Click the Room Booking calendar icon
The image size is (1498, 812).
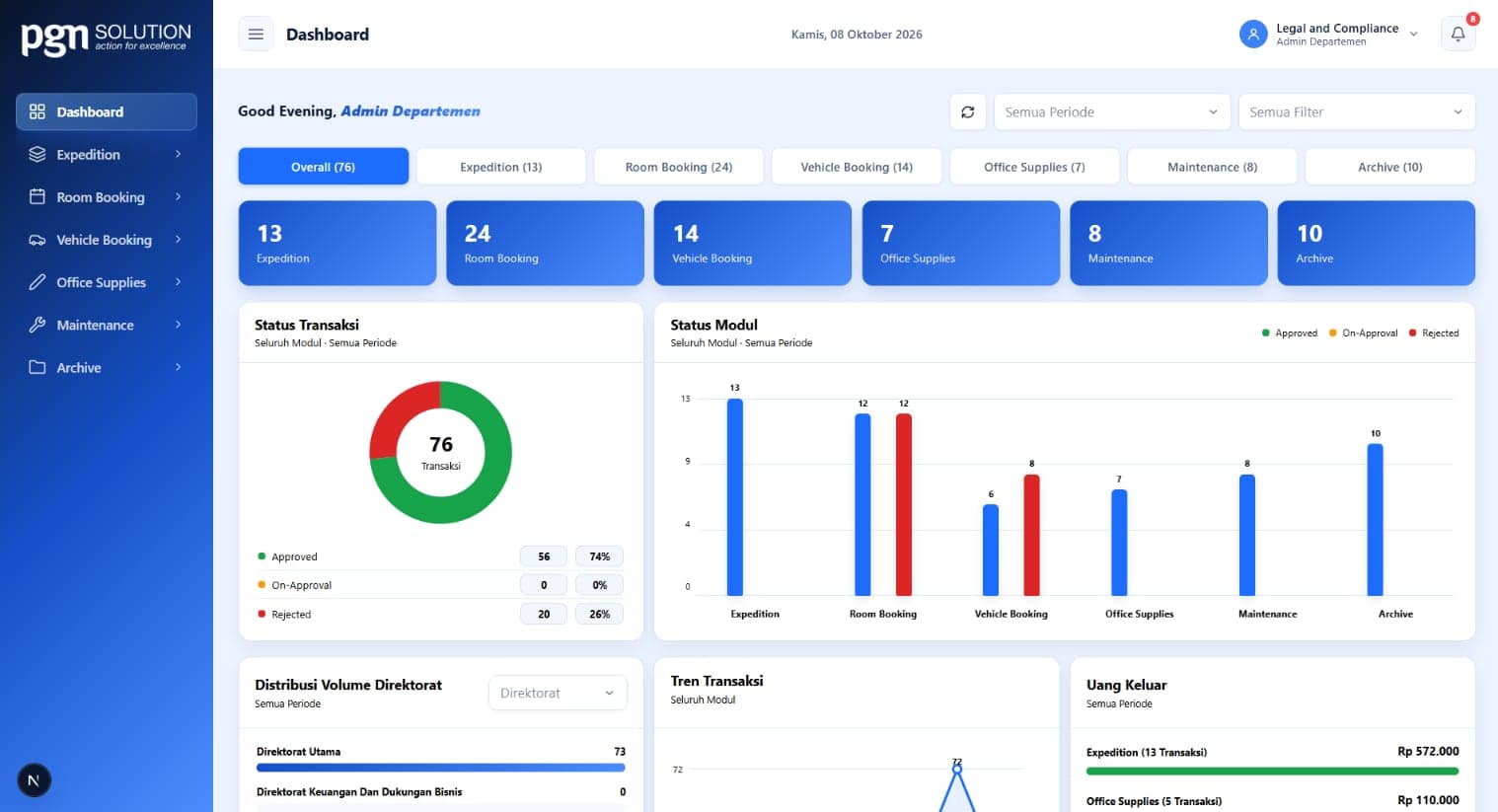coord(37,197)
